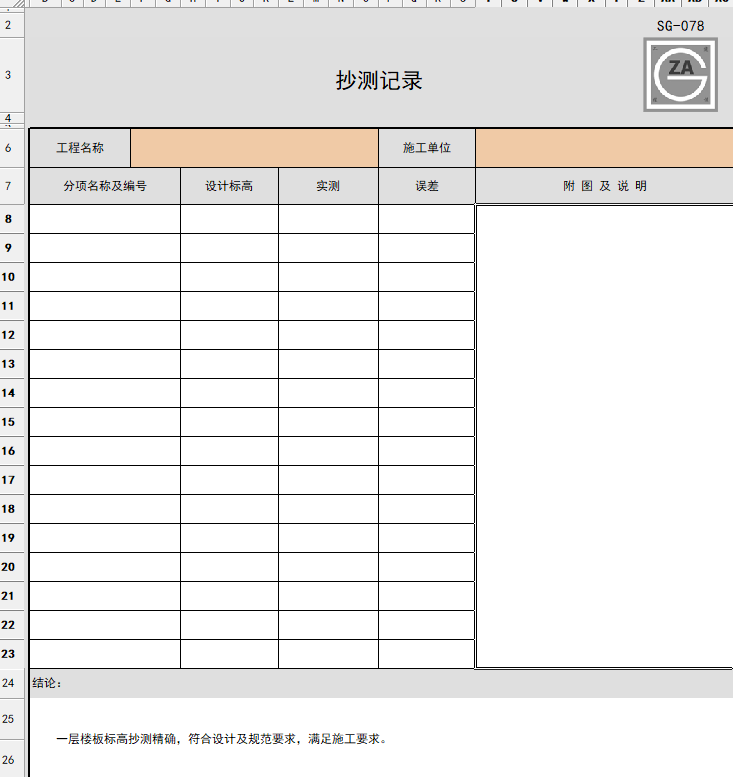The width and height of the screenshot is (733, 777).
Task: Select row 24 via its row header
Action: click(12, 683)
